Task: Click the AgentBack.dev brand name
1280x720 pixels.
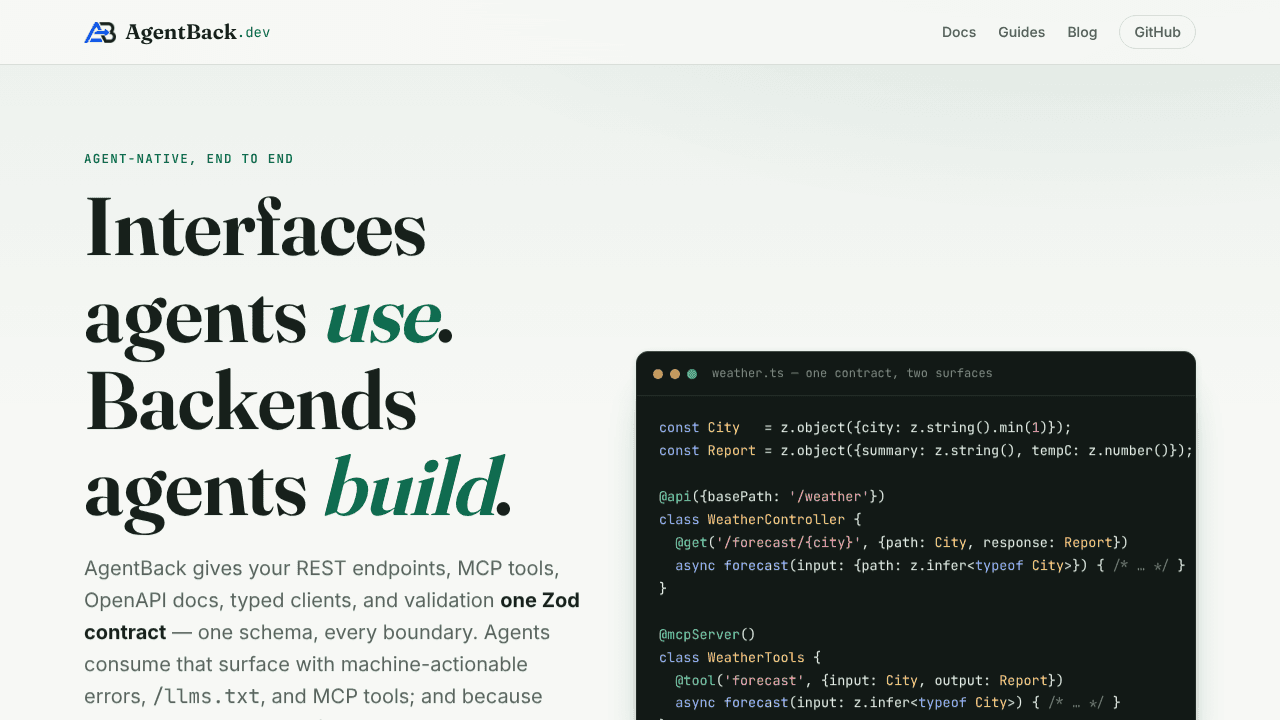Action: coord(198,32)
